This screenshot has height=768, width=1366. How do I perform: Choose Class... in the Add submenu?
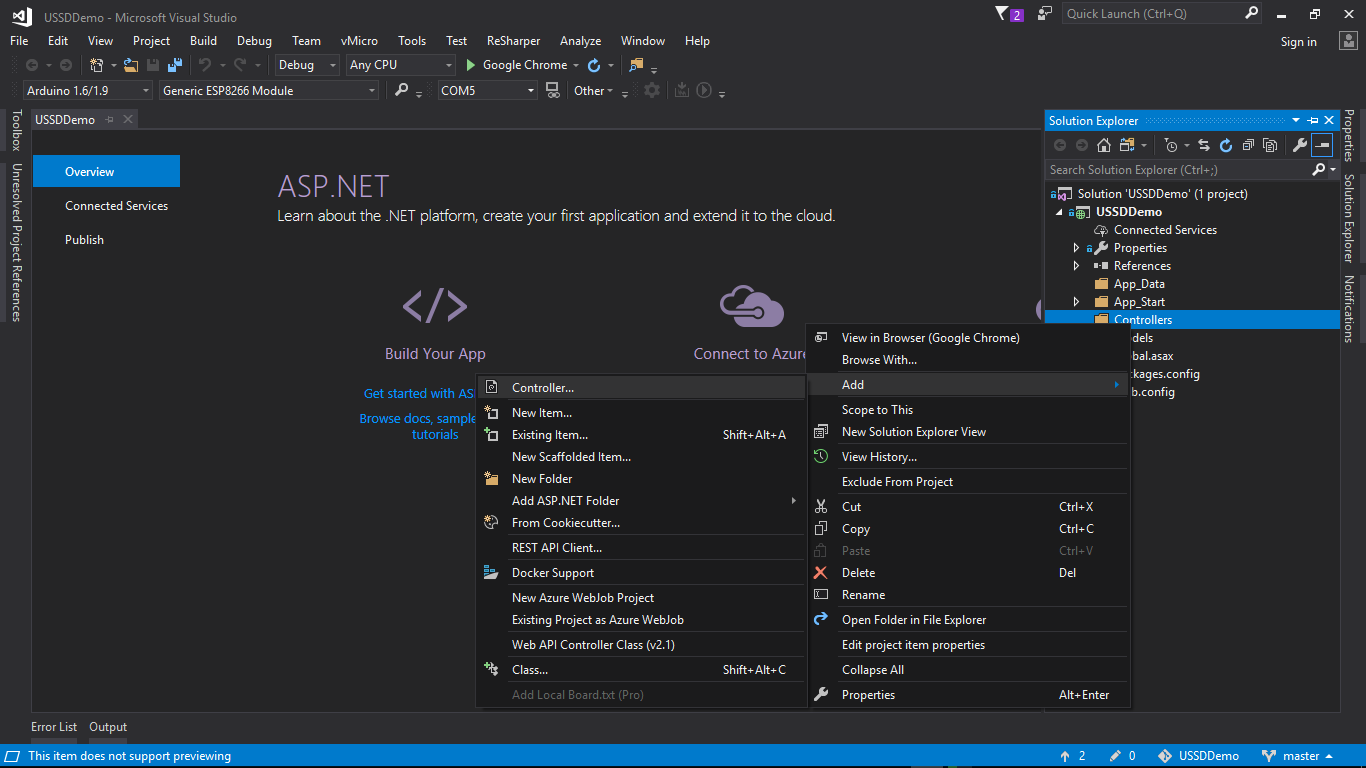coord(641,670)
